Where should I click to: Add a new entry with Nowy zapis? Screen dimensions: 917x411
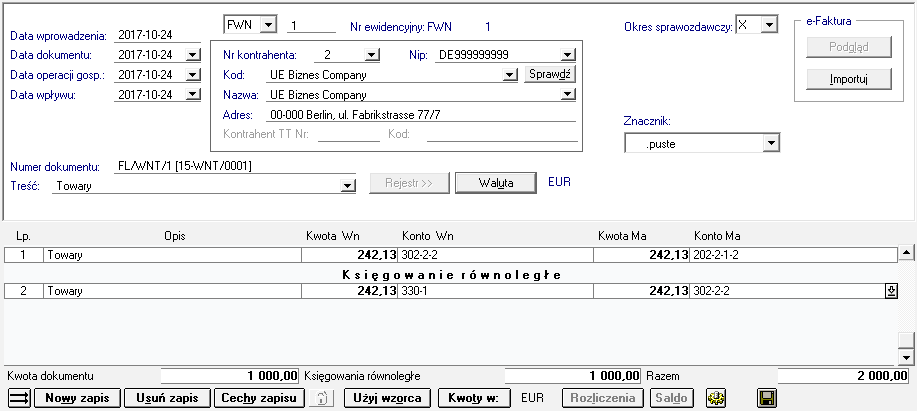click(77, 398)
